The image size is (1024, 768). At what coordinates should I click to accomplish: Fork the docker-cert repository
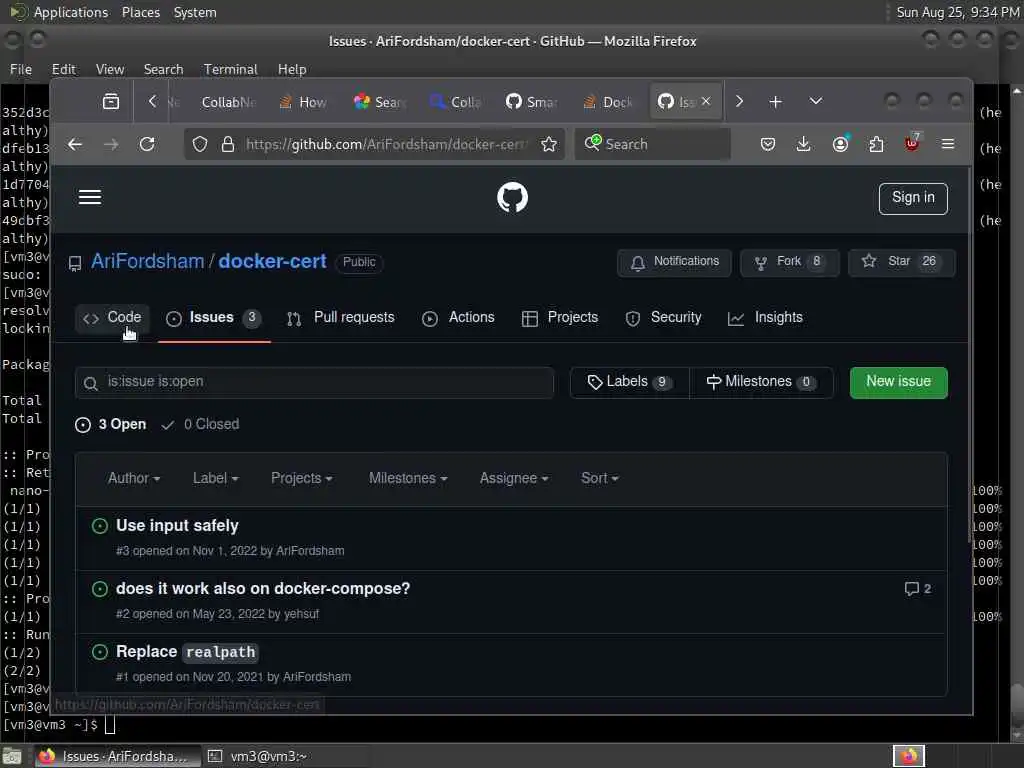[x=790, y=262]
